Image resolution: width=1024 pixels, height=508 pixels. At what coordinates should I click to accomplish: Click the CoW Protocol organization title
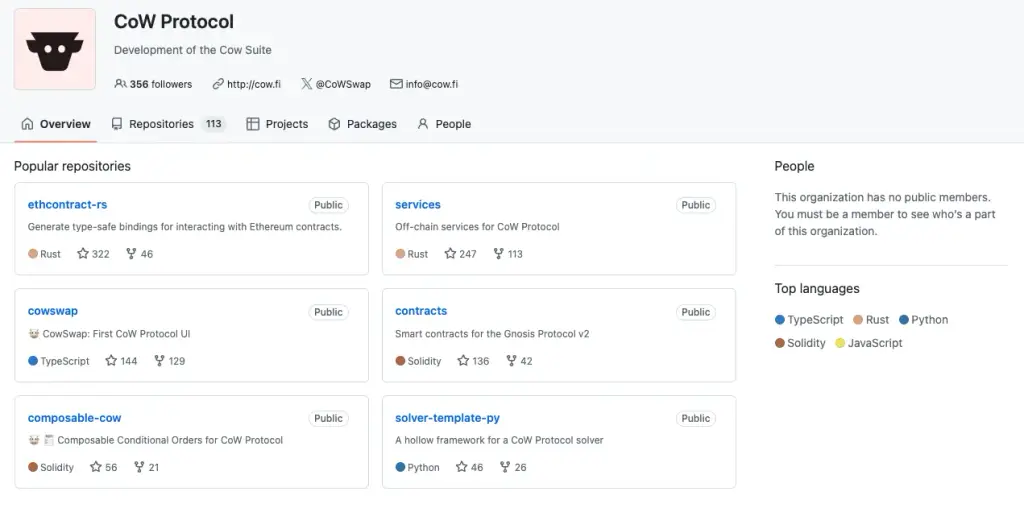[174, 22]
